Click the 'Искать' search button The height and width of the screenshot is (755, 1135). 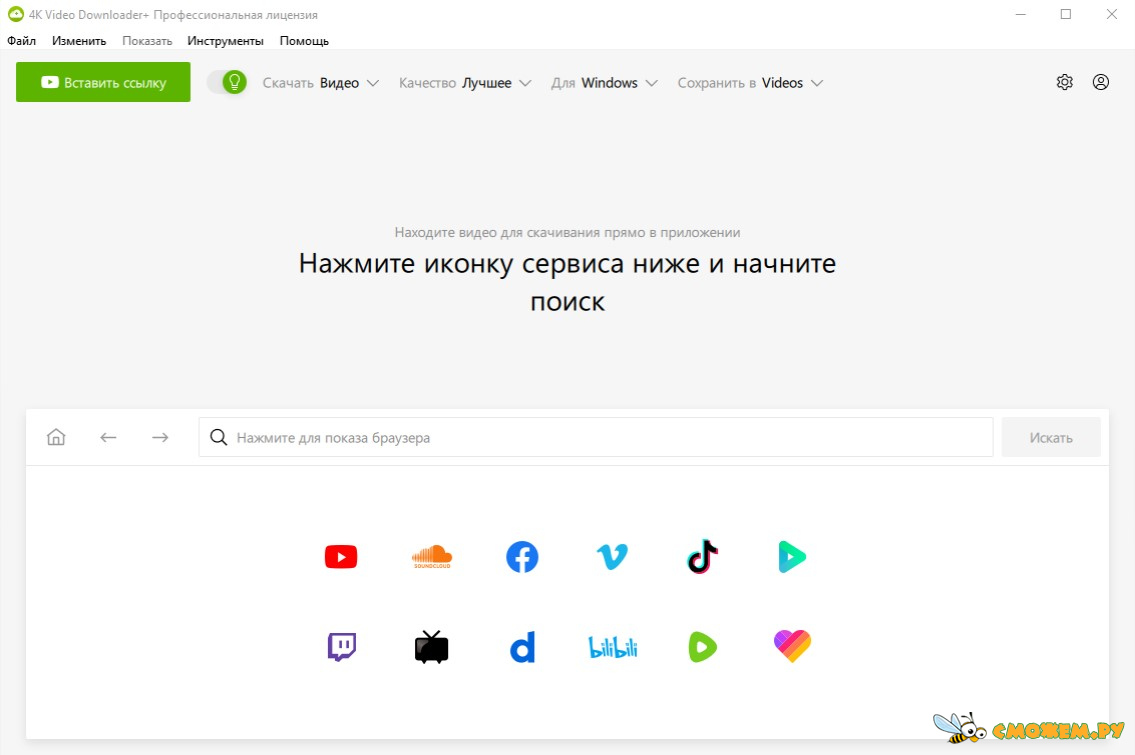point(1051,437)
